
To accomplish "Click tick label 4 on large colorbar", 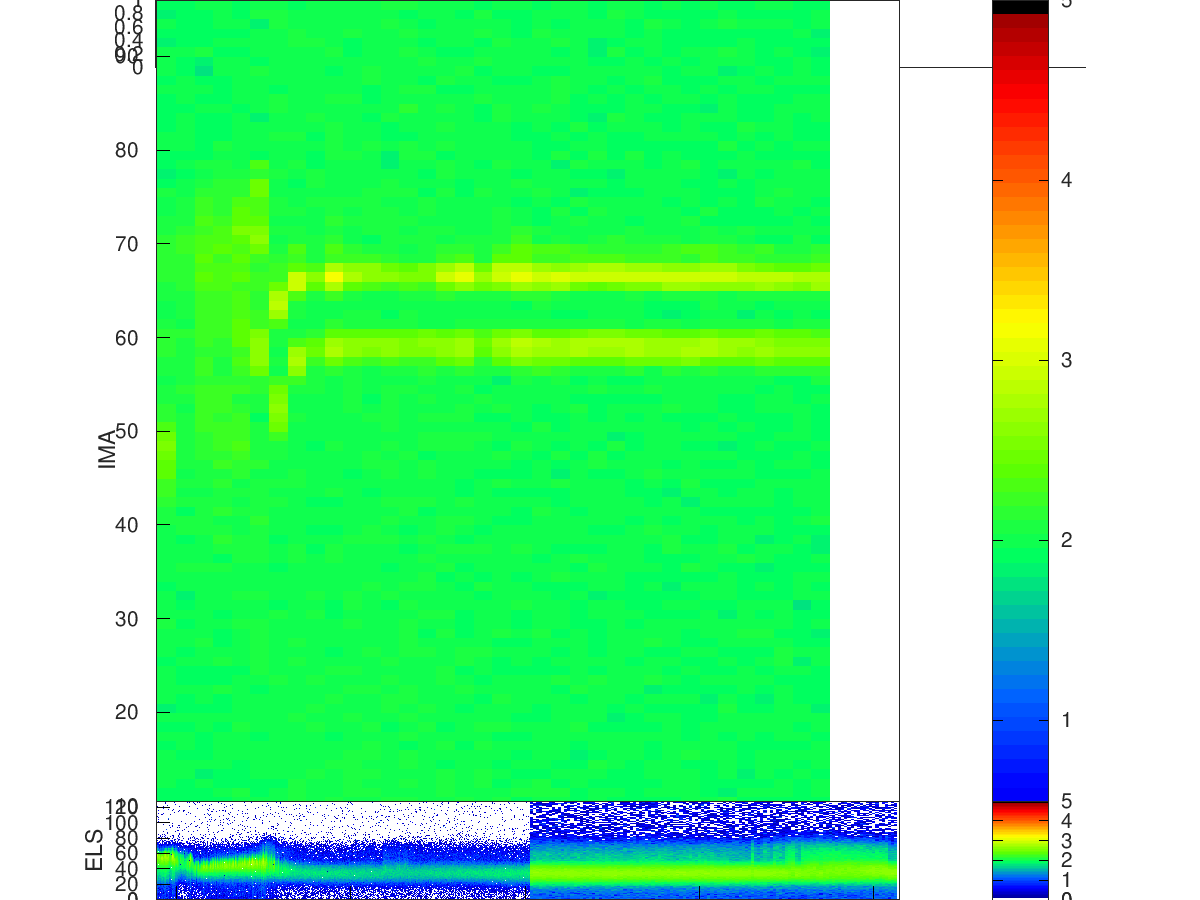I will click(x=1066, y=180).
